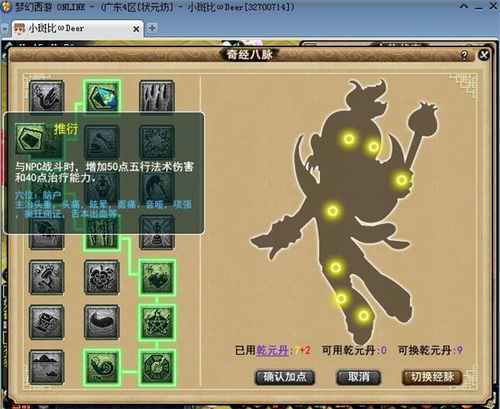This screenshot has height=409, width=500.
Task: Open the purple 乾元丹 link
Action: pyautogui.click(x=272, y=350)
